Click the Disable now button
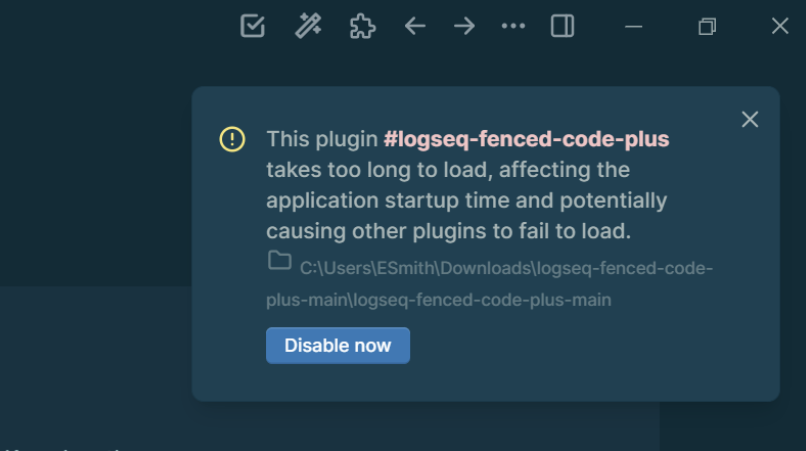The image size is (806, 451). pos(338,346)
